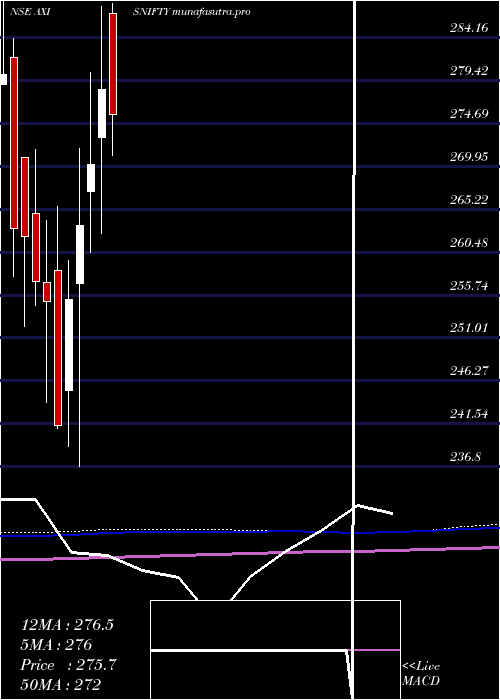
Task: Click the 251.01 price label
Action: click(469, 328)
